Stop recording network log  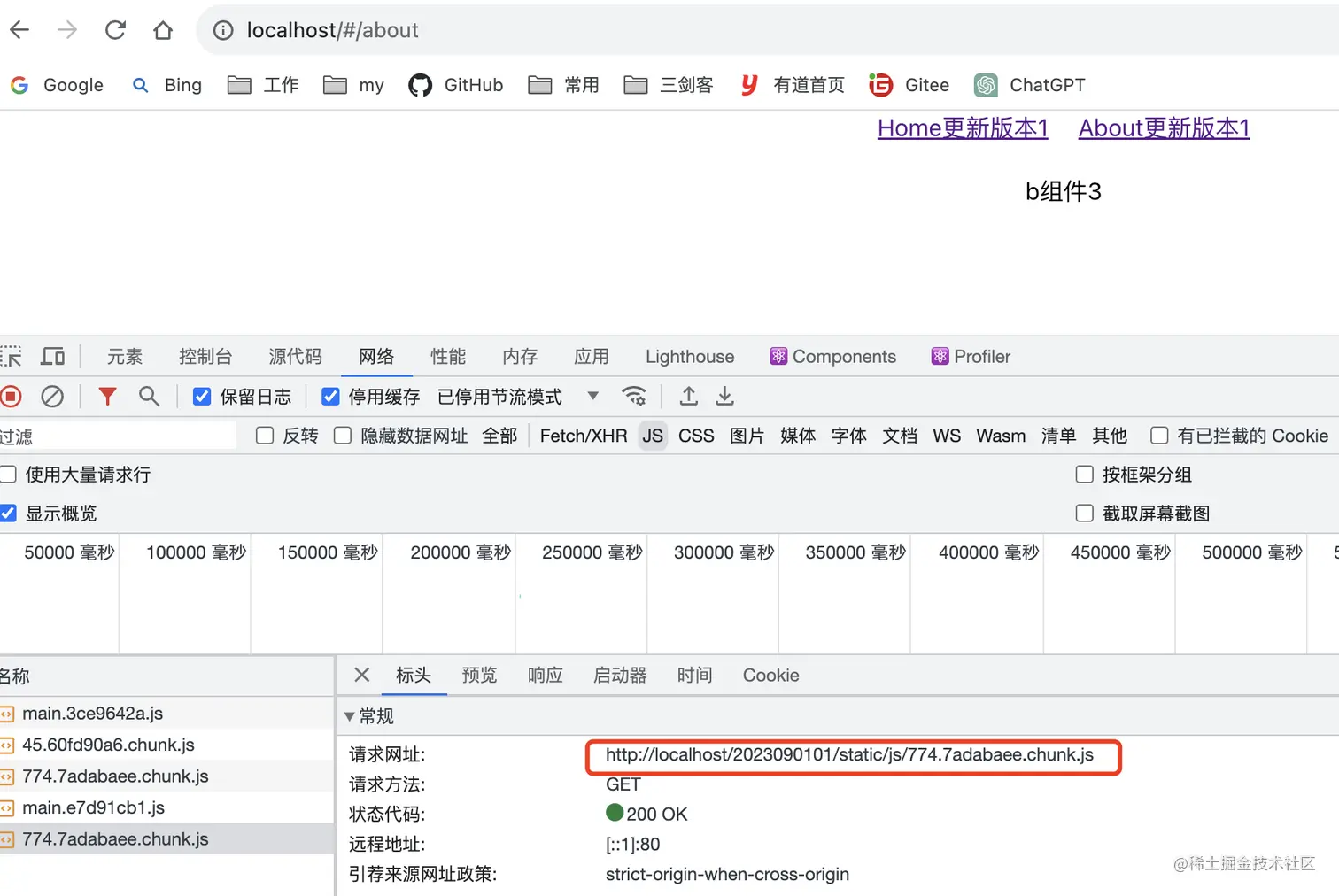tap(11, 397)
